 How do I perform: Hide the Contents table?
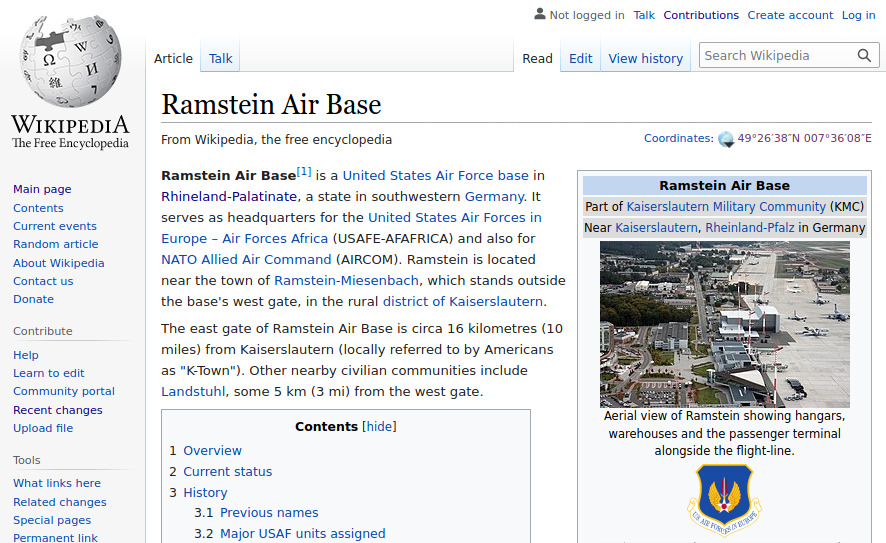tap(379, 427)
